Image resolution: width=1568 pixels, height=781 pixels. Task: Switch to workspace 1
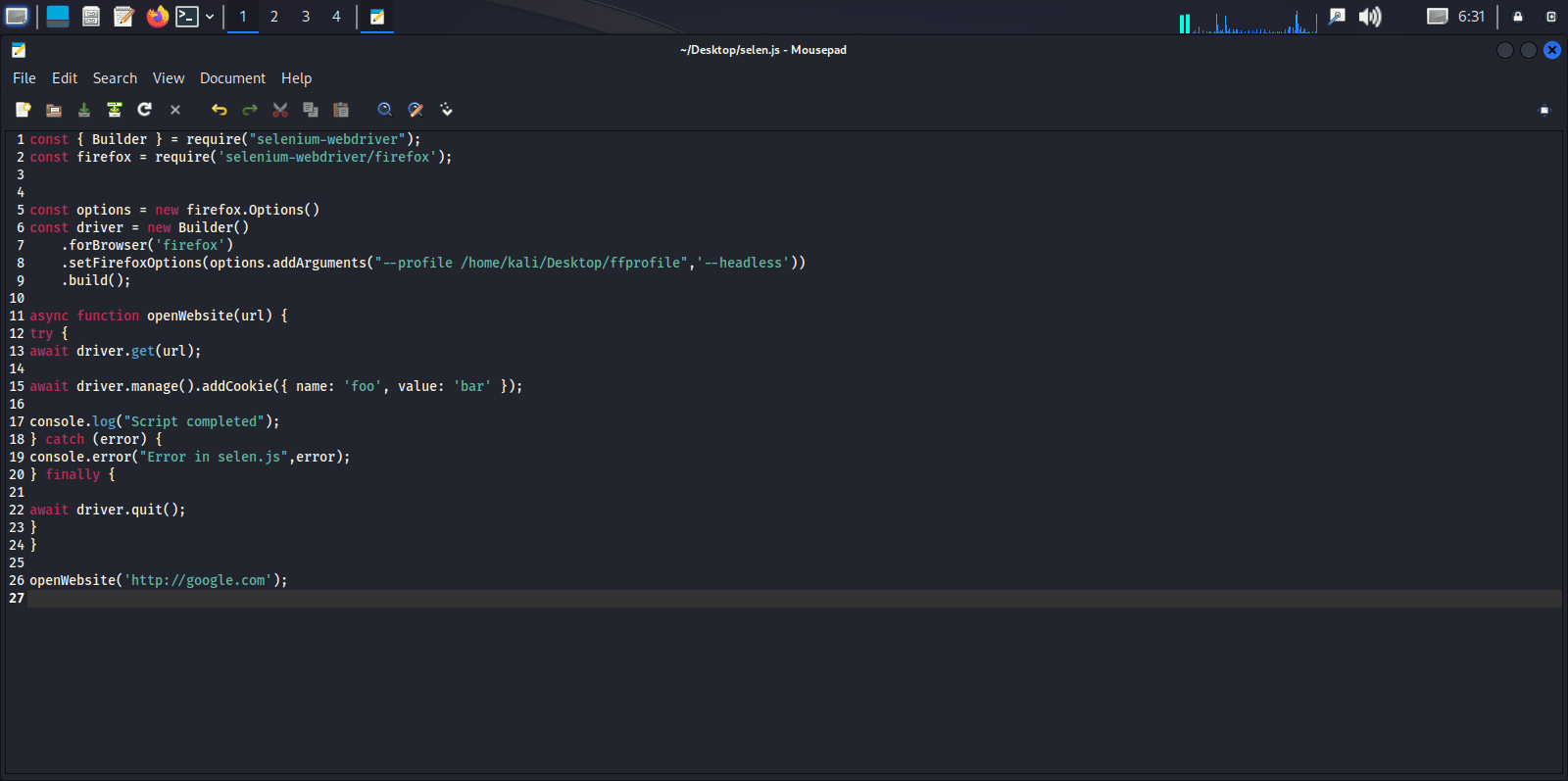243,17
